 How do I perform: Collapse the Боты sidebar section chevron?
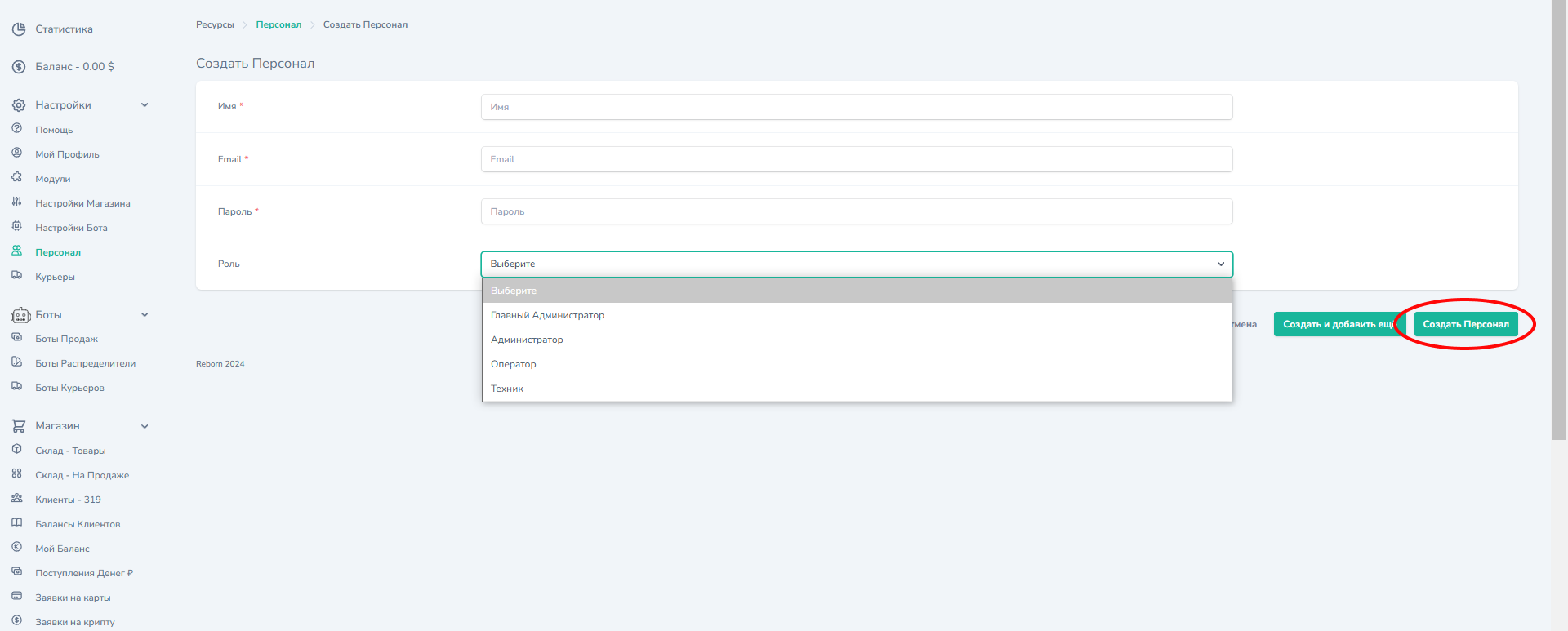pyautogui.click(x=145, y=315)
